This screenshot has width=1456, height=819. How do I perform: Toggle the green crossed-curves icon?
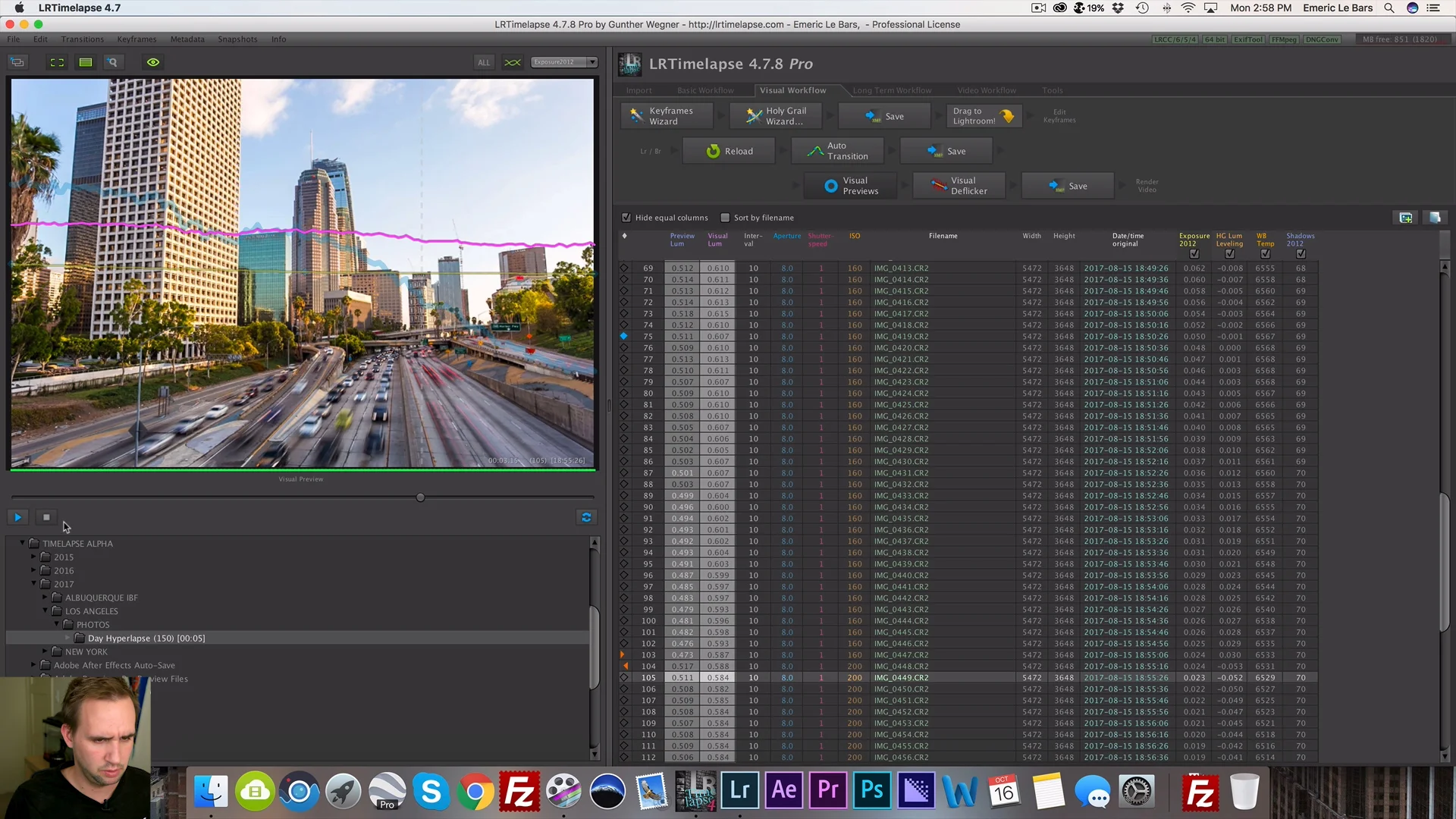(x=513, y=62)
